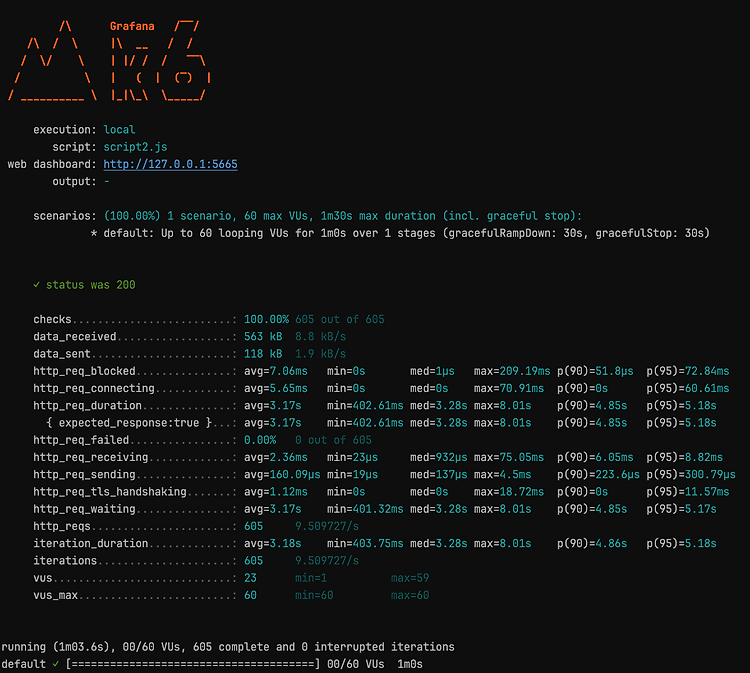The height and width of the screenshot is (673, 750).
Task: Select http_req_receiving max=75.05ms value
Action: tap(509, 457)
